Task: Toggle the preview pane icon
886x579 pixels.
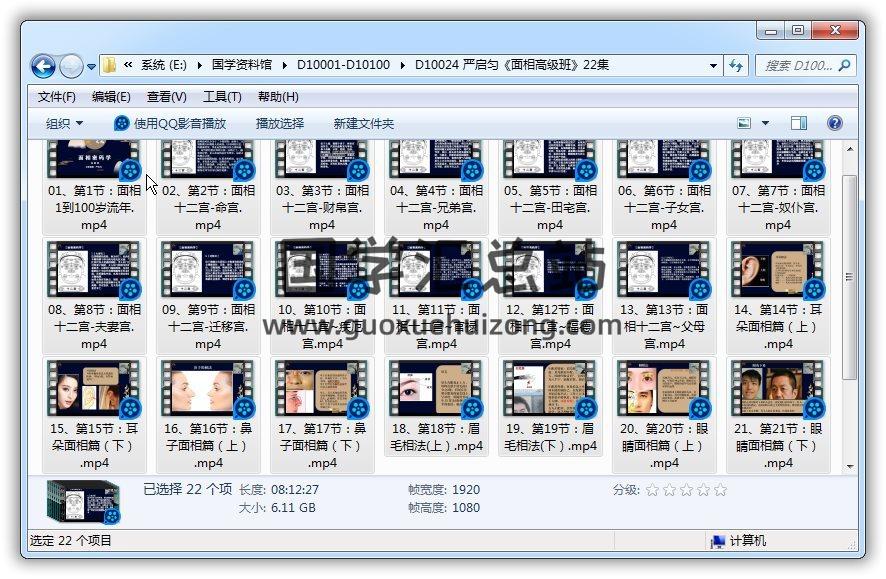Action: 798,123
